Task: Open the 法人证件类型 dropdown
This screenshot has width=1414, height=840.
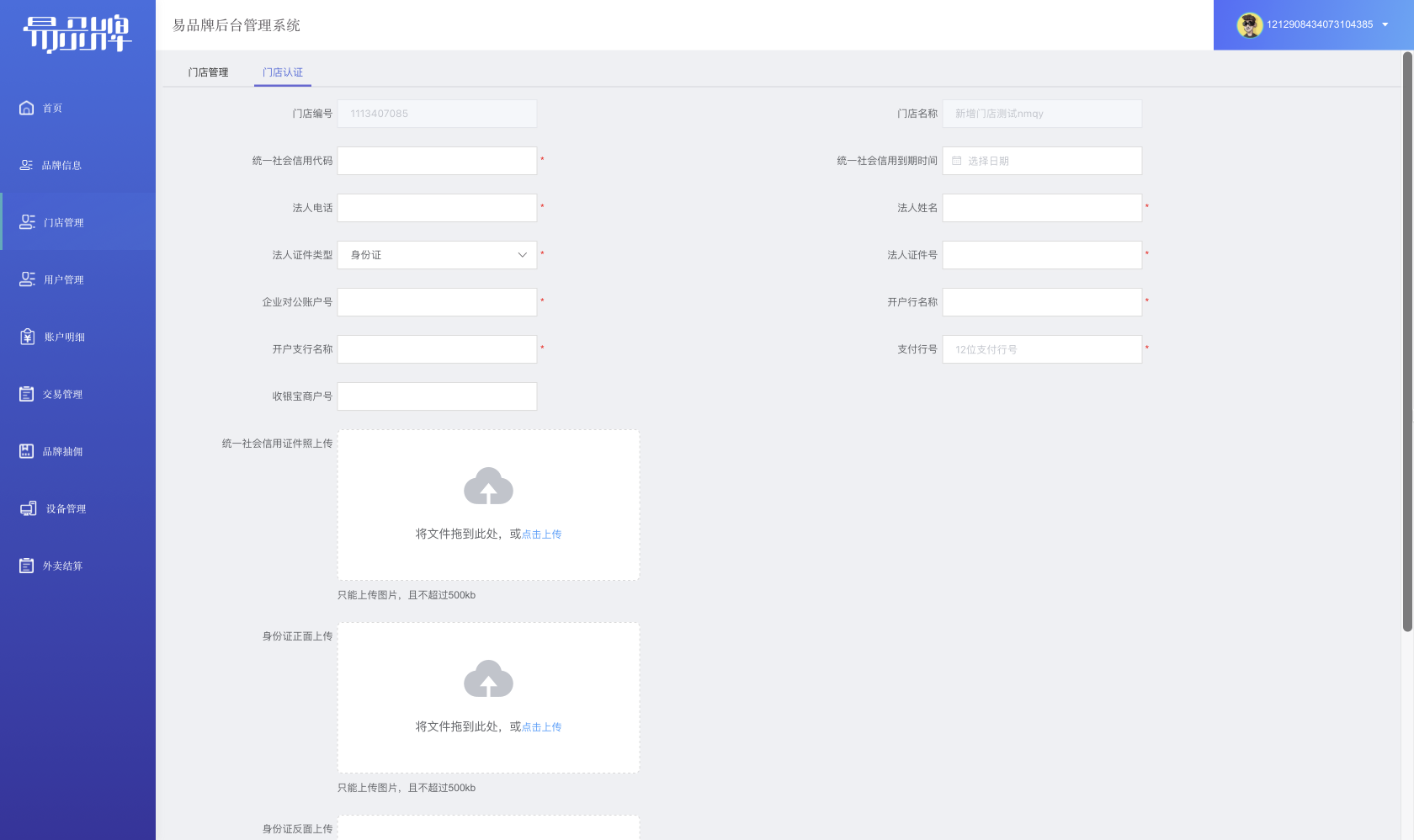Action: pos(437,255)
